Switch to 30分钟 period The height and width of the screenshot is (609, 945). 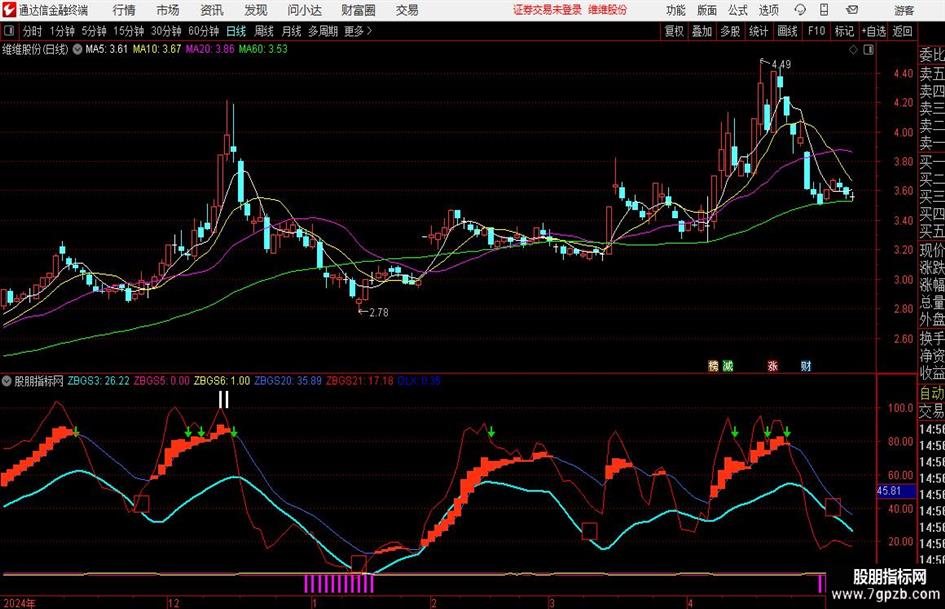point(166,31)
